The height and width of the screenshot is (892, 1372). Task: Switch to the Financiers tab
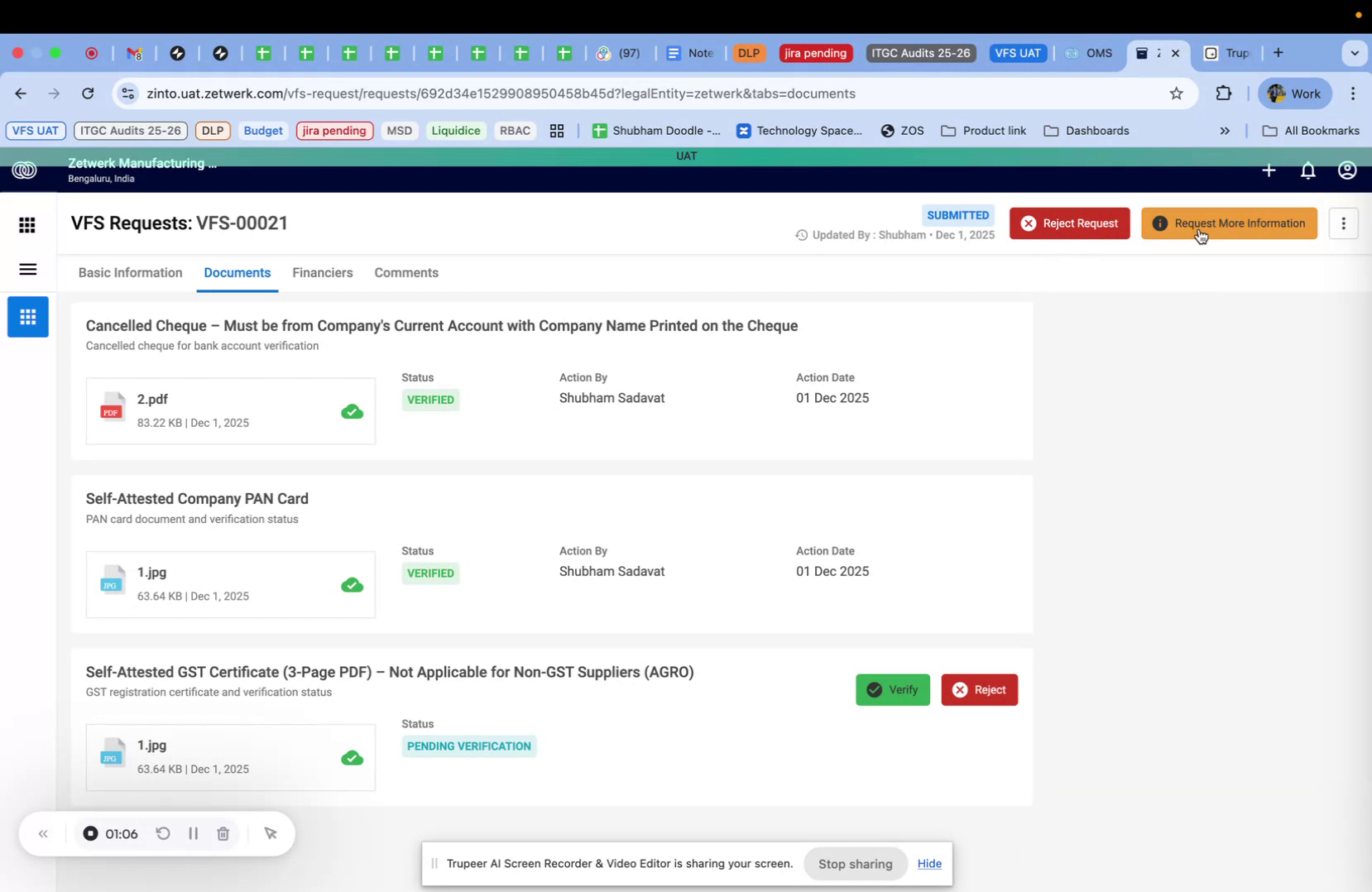[x=322, y=273]
